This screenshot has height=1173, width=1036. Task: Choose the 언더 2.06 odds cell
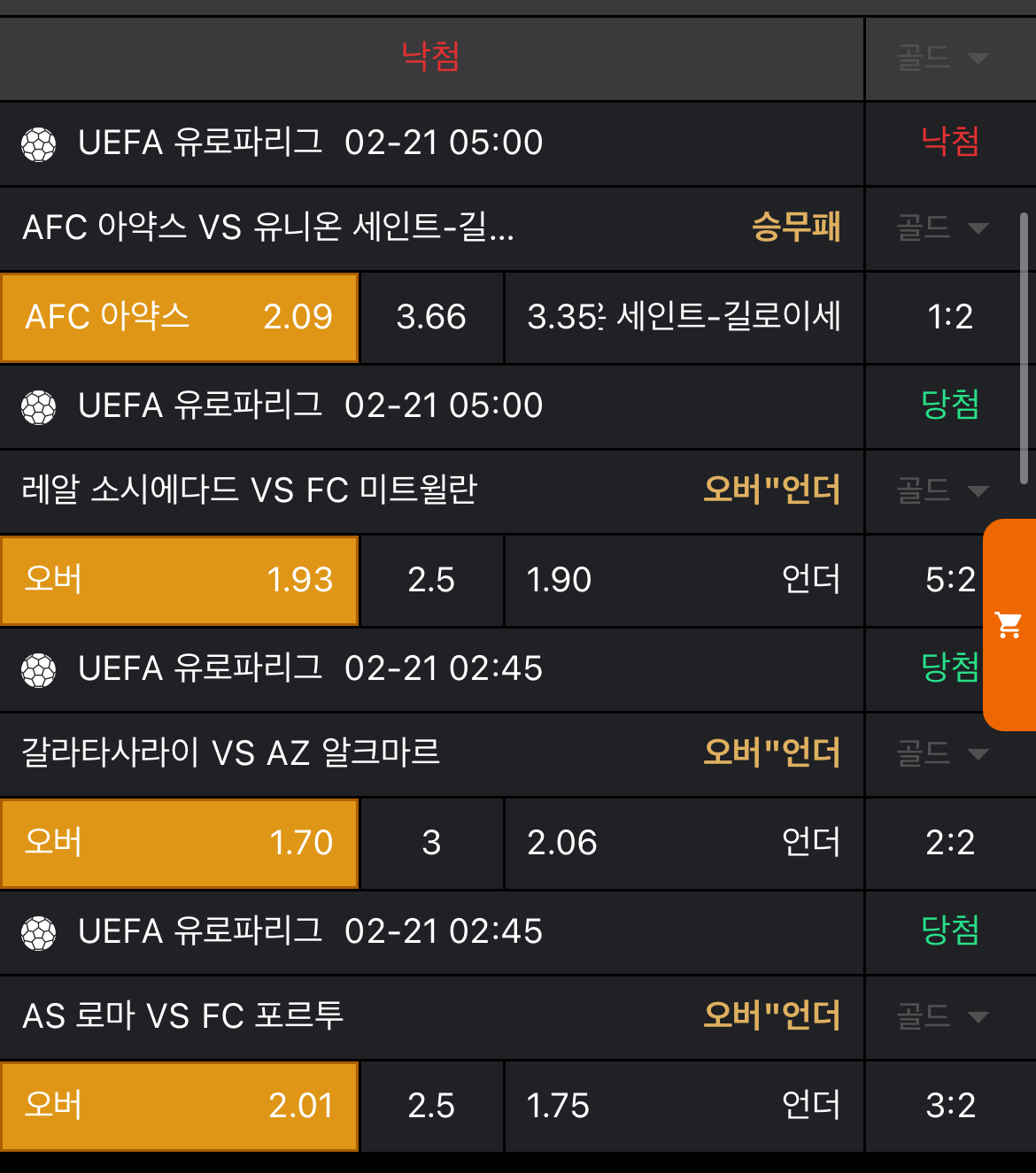point(683,843)
